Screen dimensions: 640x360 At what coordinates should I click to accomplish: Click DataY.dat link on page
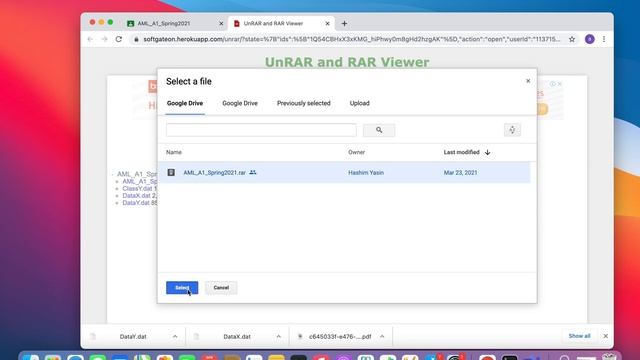tap(136, 202)
